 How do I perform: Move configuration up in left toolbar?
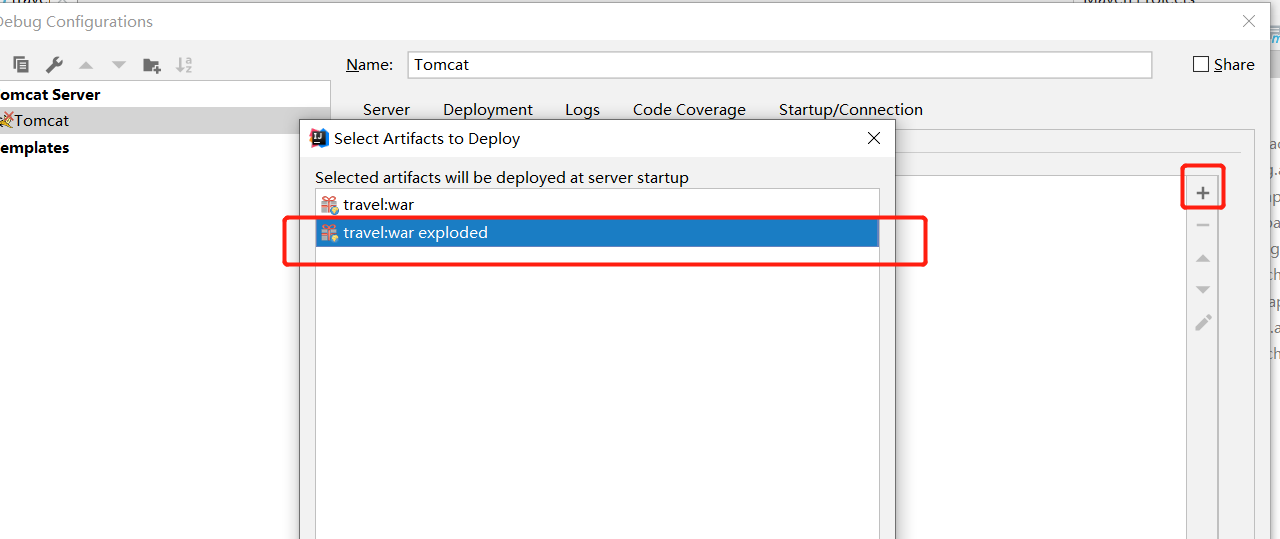(x=86, y=65)
